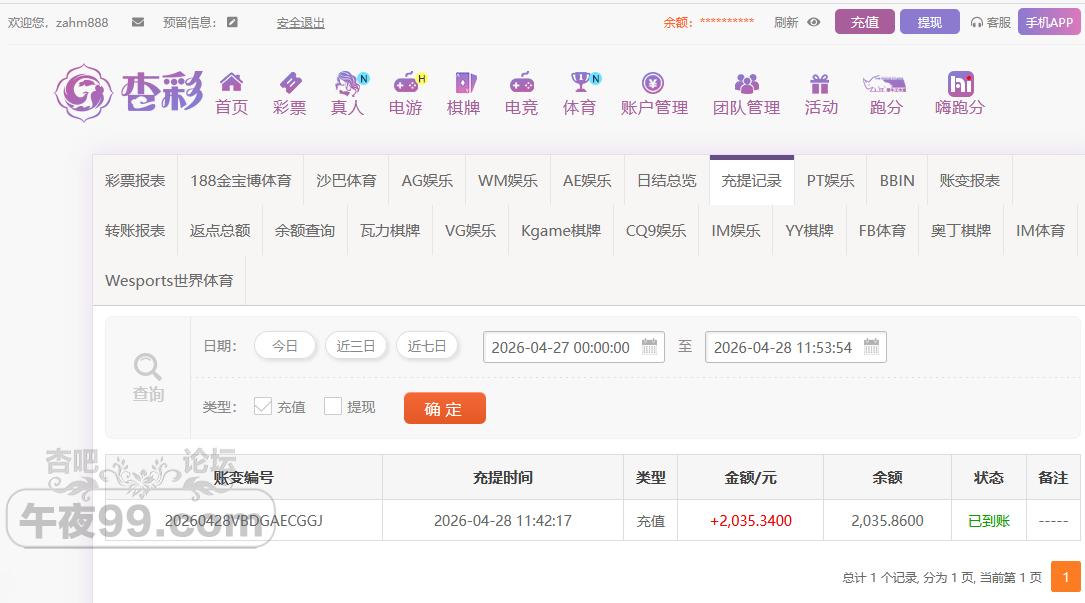The image size is (1085, 603).
Task: Switch to YY棋牌 tab
Action: point(809,231)
